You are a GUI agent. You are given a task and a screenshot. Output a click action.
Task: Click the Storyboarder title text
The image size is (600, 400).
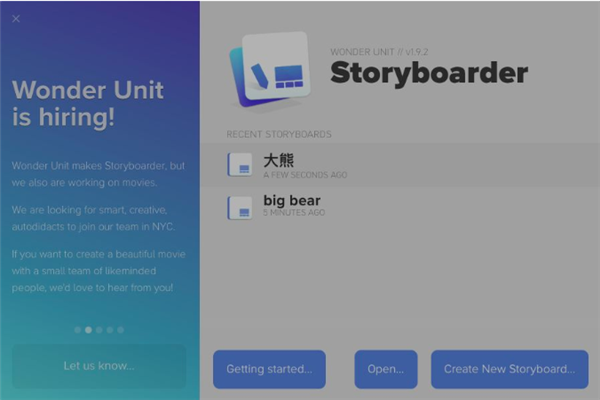click(429, 73)
